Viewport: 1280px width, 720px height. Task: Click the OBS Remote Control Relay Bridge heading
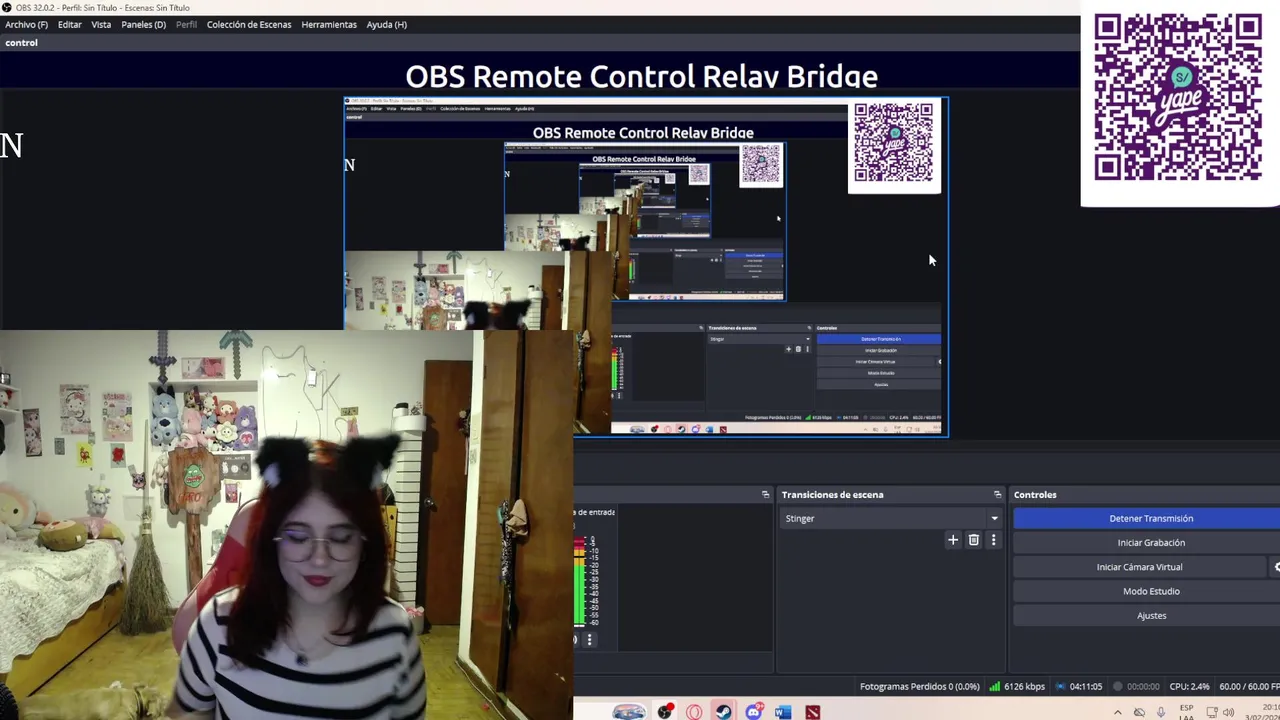pos(641,76)
